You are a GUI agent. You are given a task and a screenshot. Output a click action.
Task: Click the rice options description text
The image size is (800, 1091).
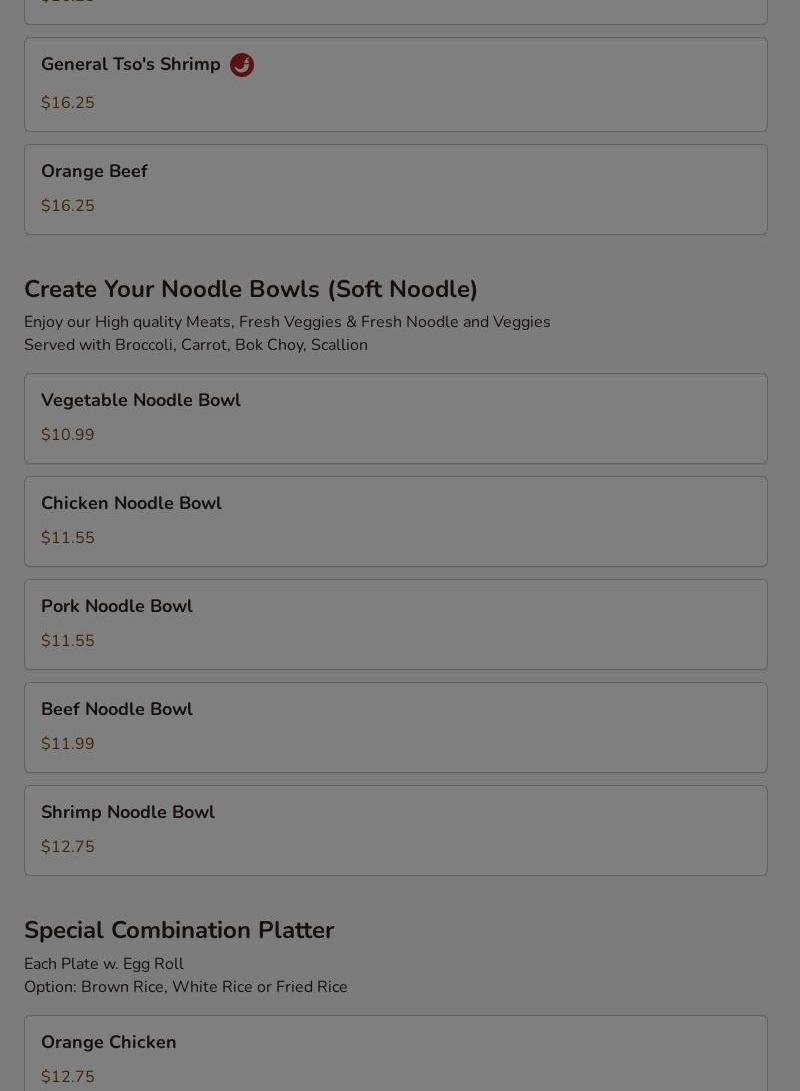tap(186, 987)
